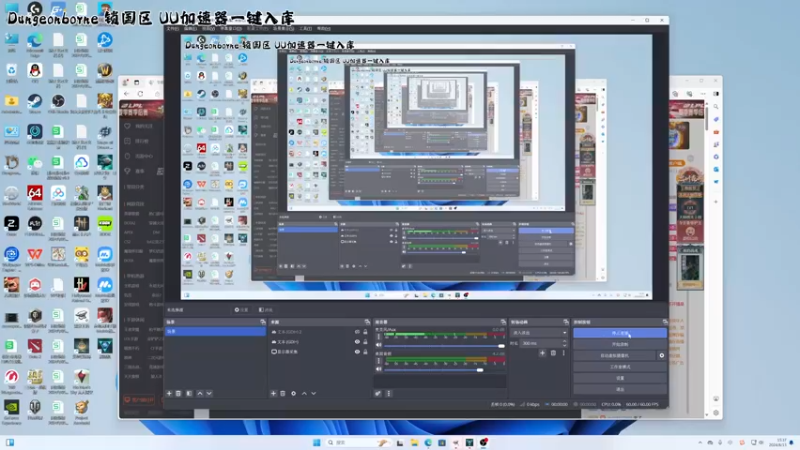Open advanced audio properties in the mixer

(378, 393)
